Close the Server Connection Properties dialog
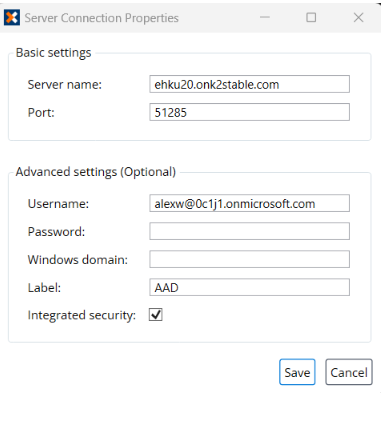385x430 pixels. pos(358,17)
